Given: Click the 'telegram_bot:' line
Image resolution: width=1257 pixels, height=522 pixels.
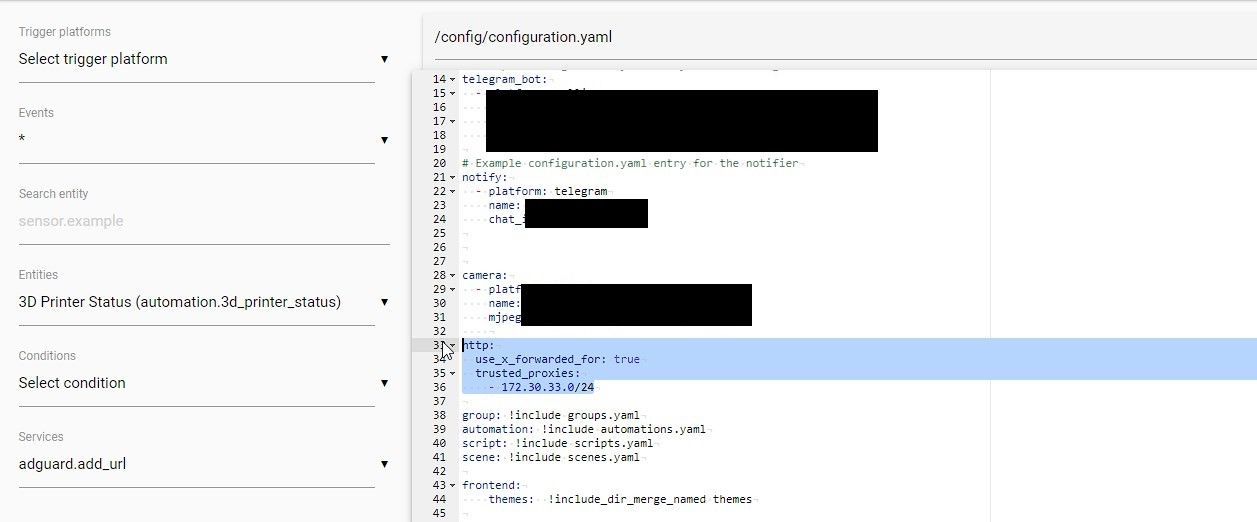Looking at the screenshot, I should coord(504,79).
